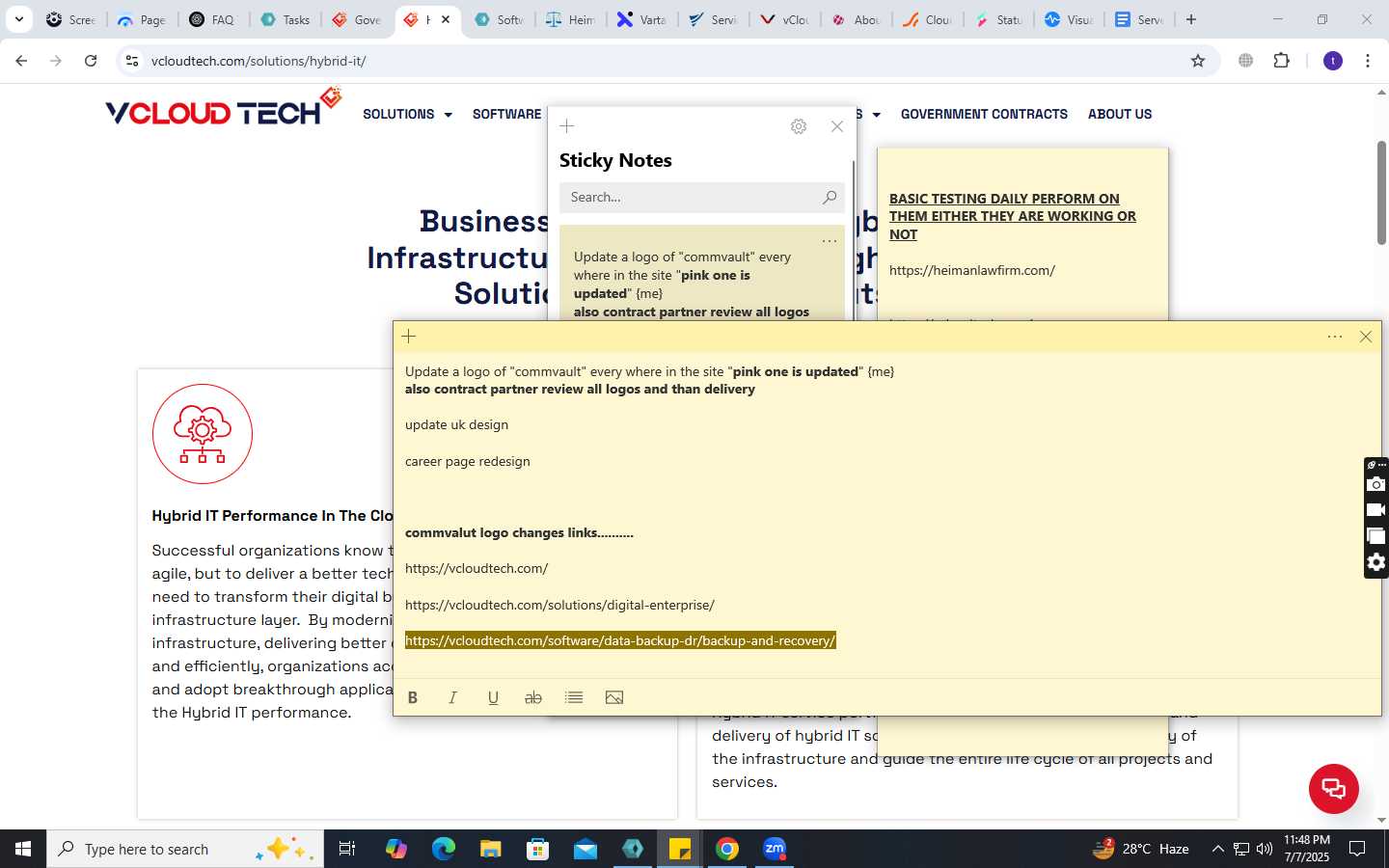
Task: Open Chrome profile avatar
Action: [x=1333, y=61]
